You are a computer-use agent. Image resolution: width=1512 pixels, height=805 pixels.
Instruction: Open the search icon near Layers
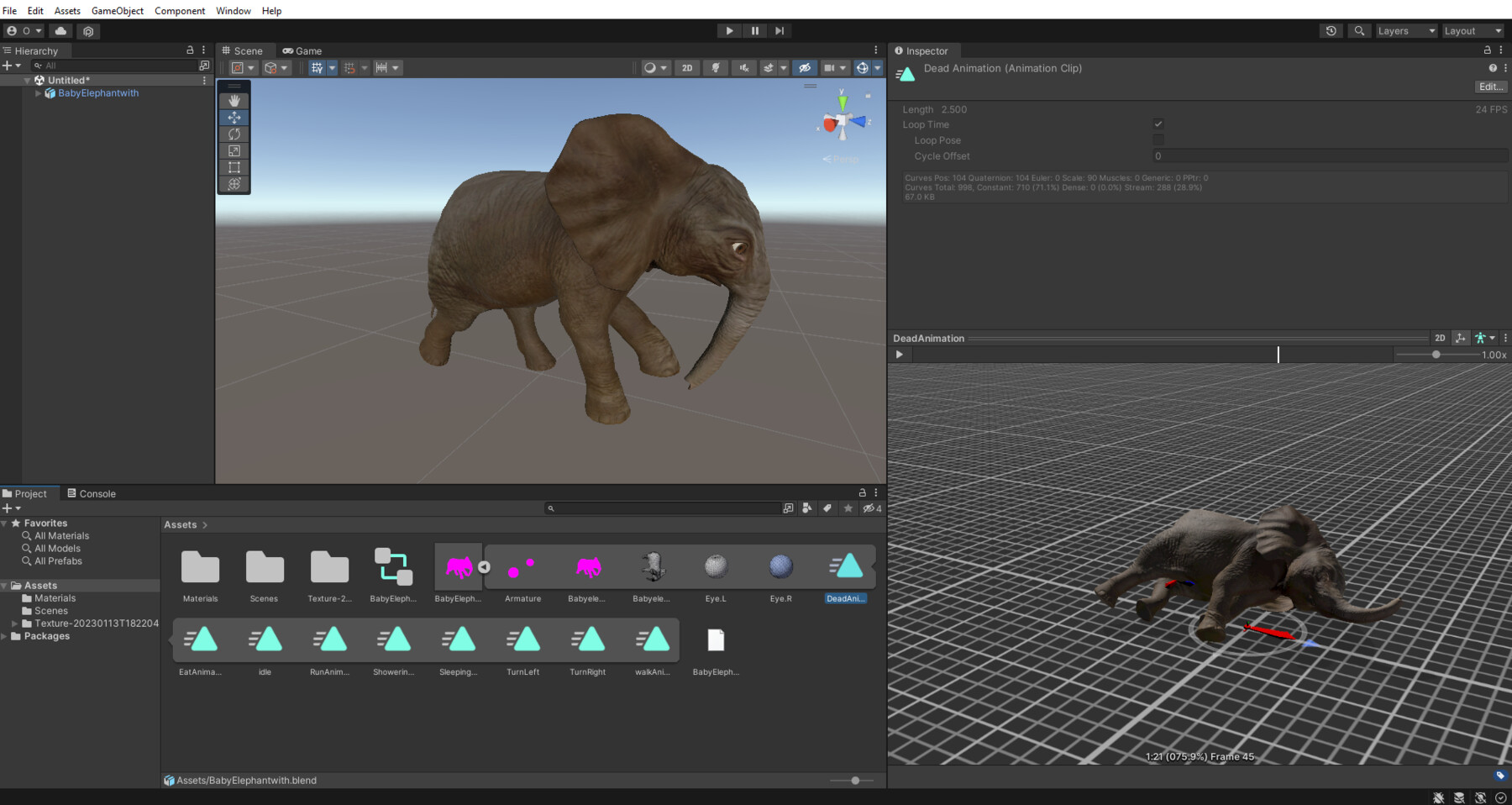tap(1359, 30)
